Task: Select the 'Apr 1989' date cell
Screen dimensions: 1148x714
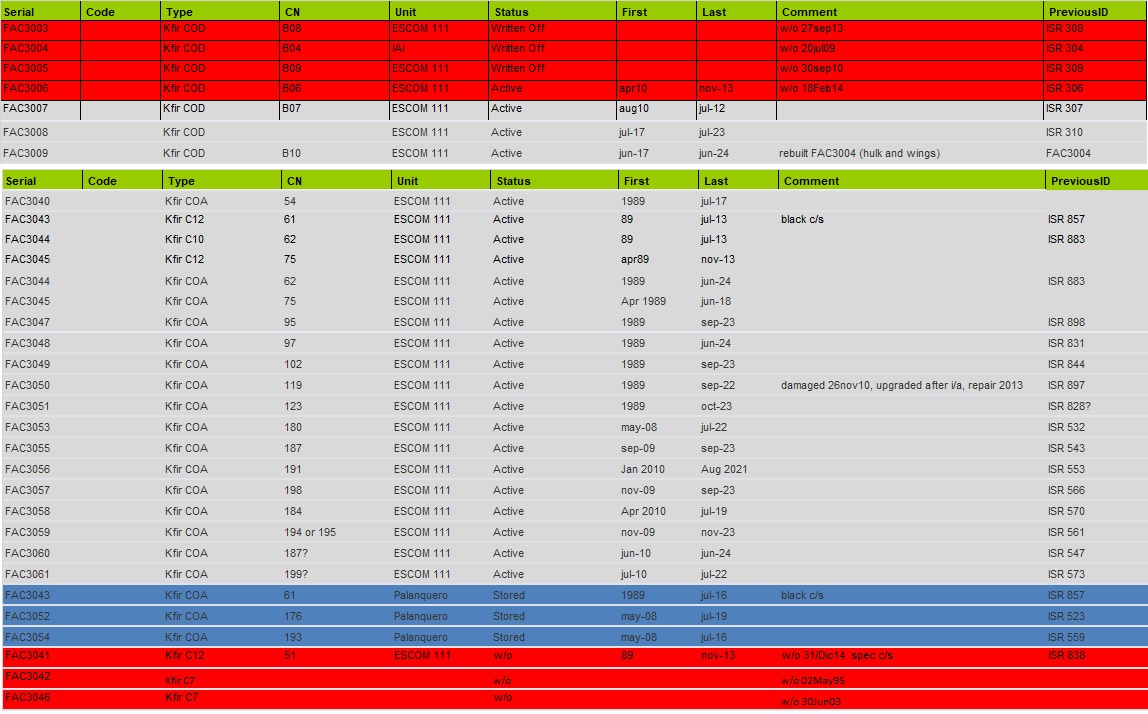Action: (x=644, y=302)
